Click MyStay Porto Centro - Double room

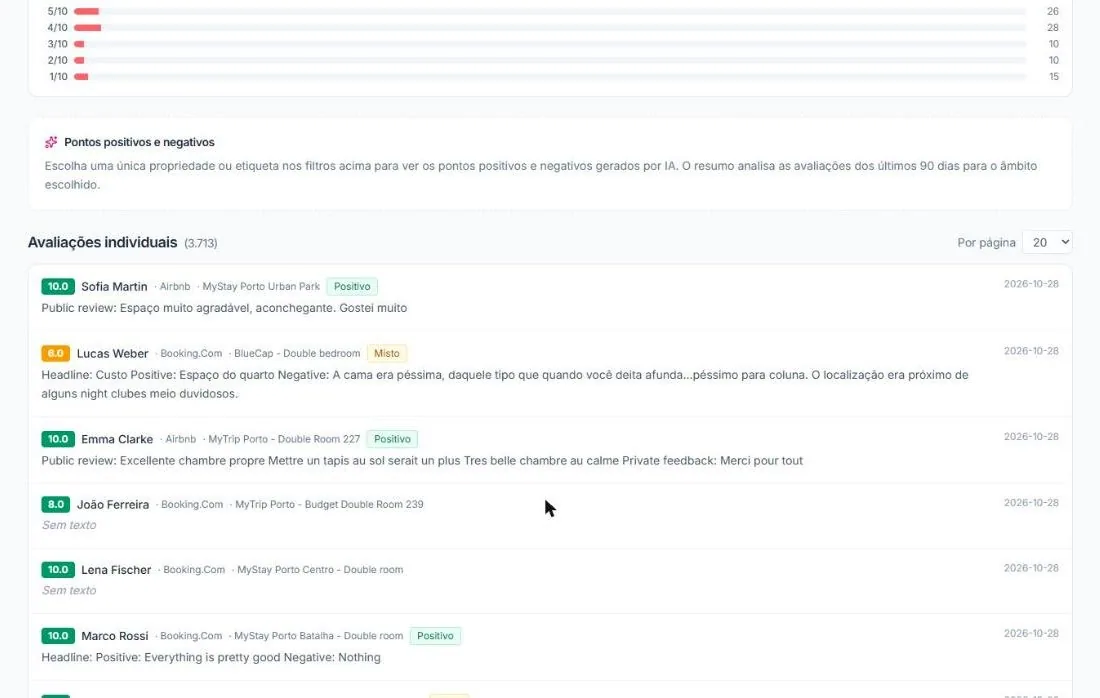click(x=320, y=570)
